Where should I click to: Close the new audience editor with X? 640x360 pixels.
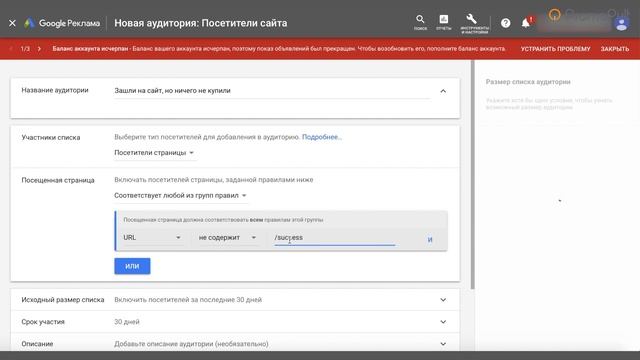coord(12,23)
